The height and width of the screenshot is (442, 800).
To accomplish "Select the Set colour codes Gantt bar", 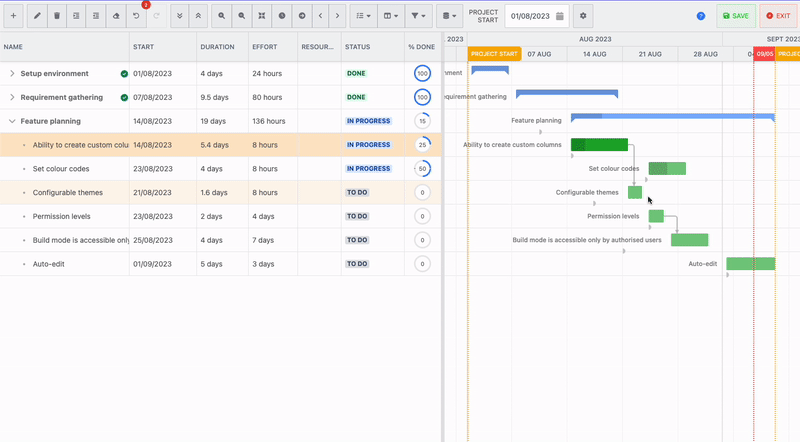I will [x=667, y=168].
